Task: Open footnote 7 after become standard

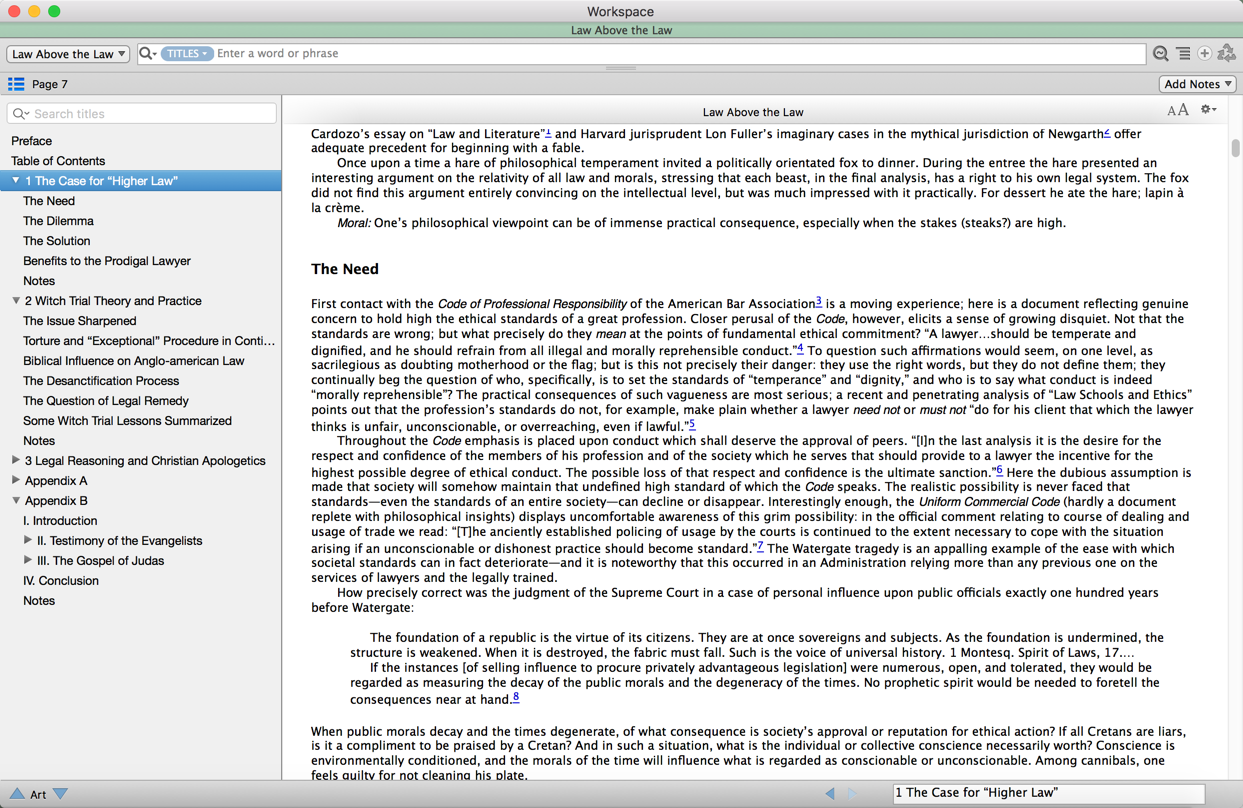Action: click(x=760, y=546)
